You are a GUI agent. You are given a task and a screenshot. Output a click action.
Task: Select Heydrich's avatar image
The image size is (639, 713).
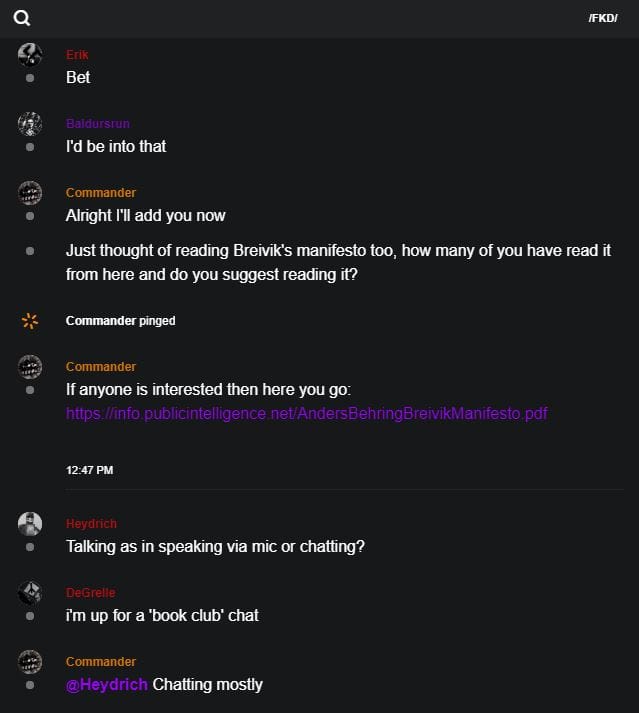[x=30, y=524]
